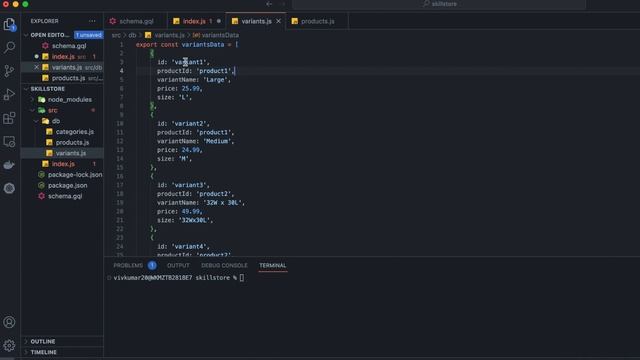Open the Manage gear icon
Viewport: 640px width, 360px height.
(x=9, y=345)
